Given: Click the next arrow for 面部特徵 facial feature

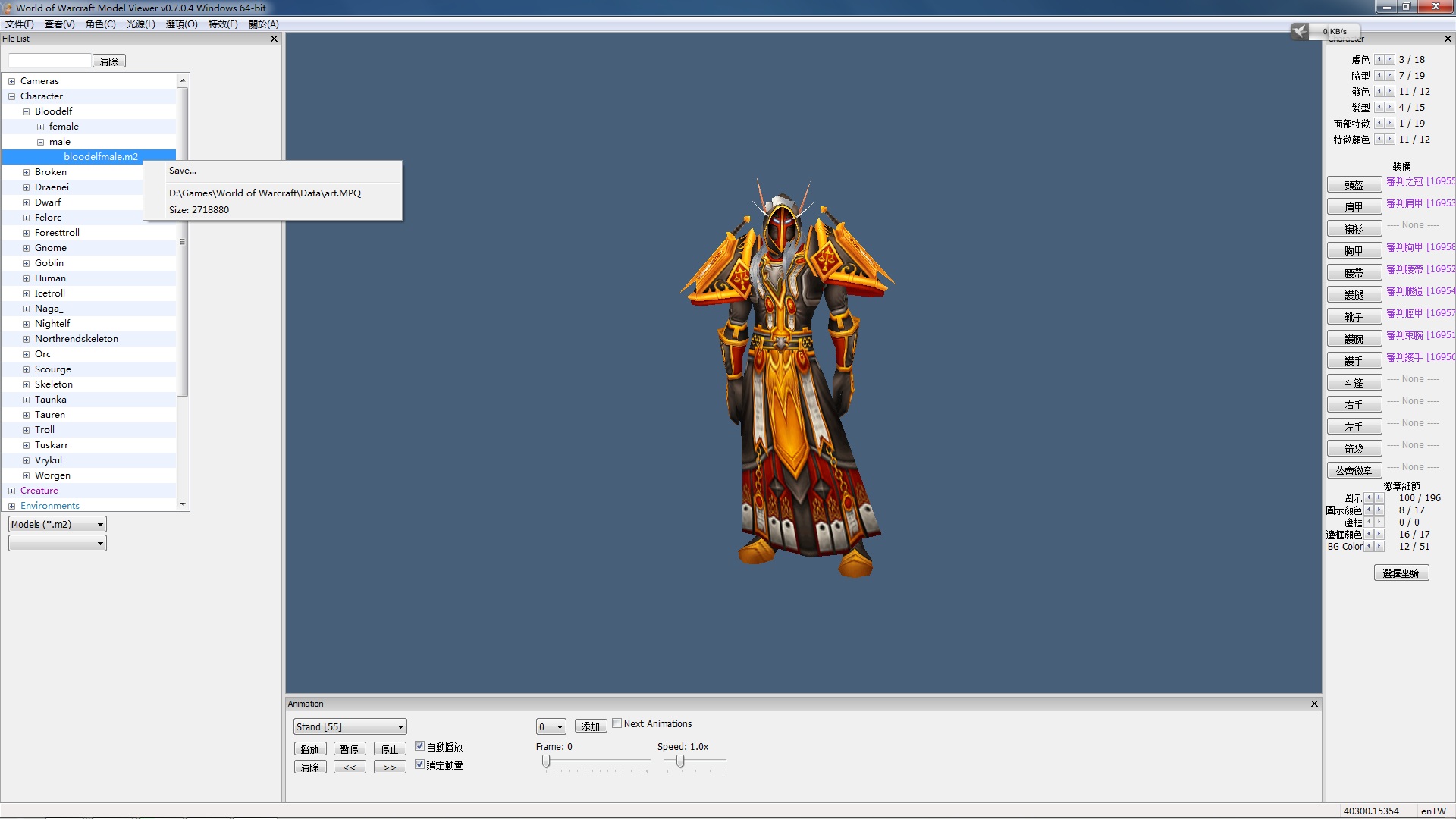Looking at the screenshot, I should coord(1389,123).
